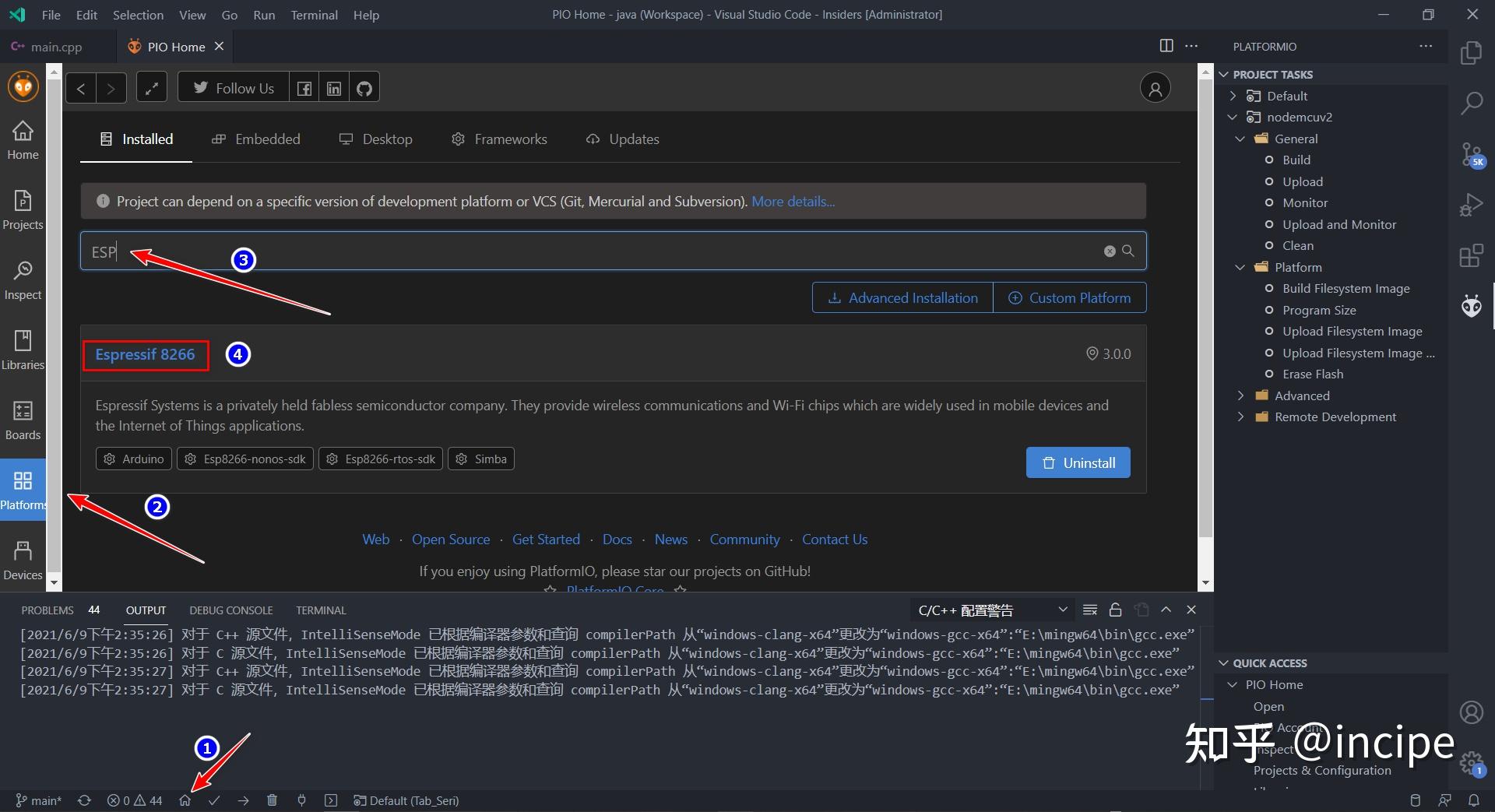Collapse the General tasks folder
This screenshot has height=812, width=1495.
(x=1240, y=139)
